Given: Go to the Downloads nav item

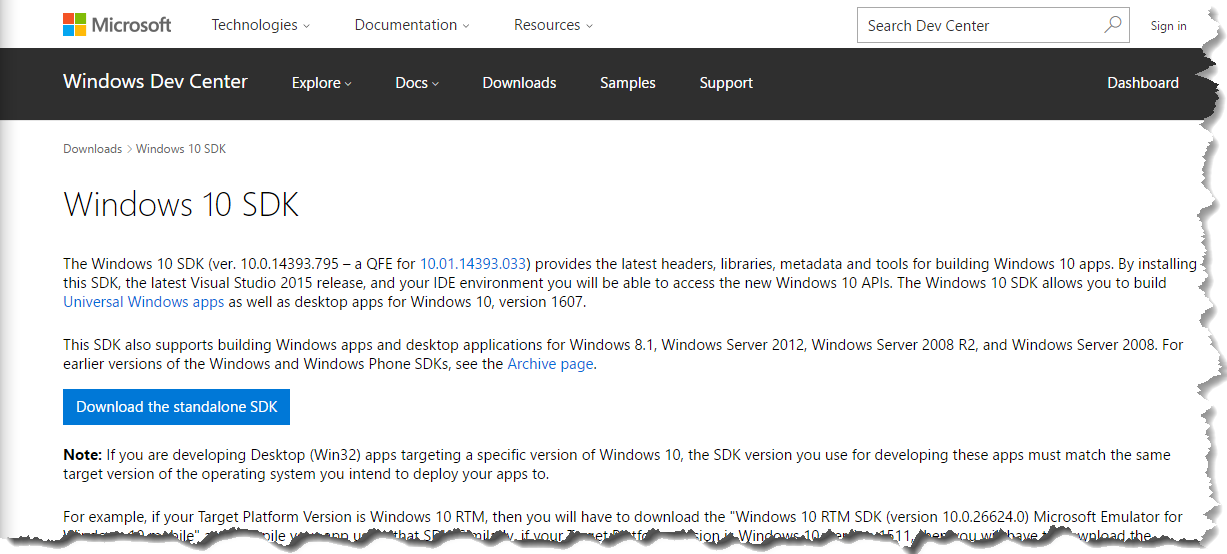Looking at the screenshot, I should 519,83.
